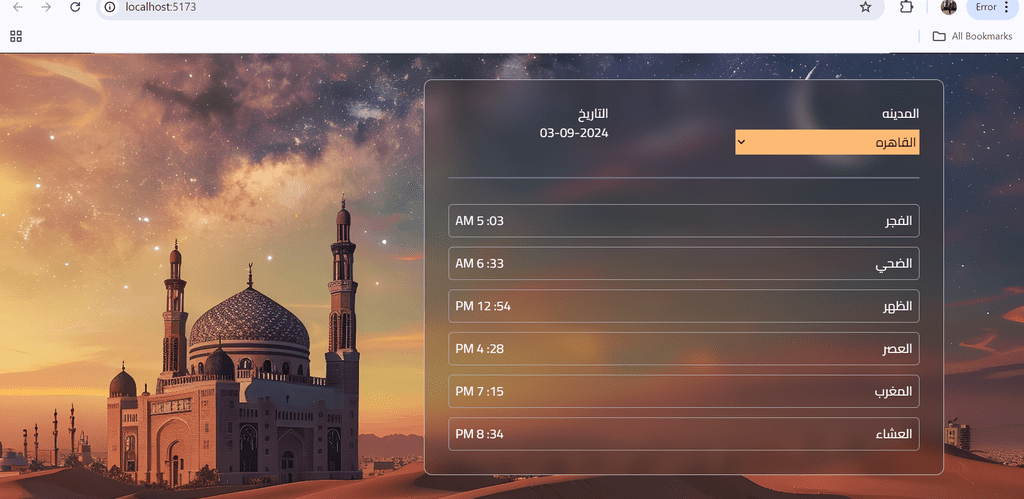The width and height of the screenshot is (1024, 499).
Task: Select the الضحي prayer row
Action: [x=684, y=263]
